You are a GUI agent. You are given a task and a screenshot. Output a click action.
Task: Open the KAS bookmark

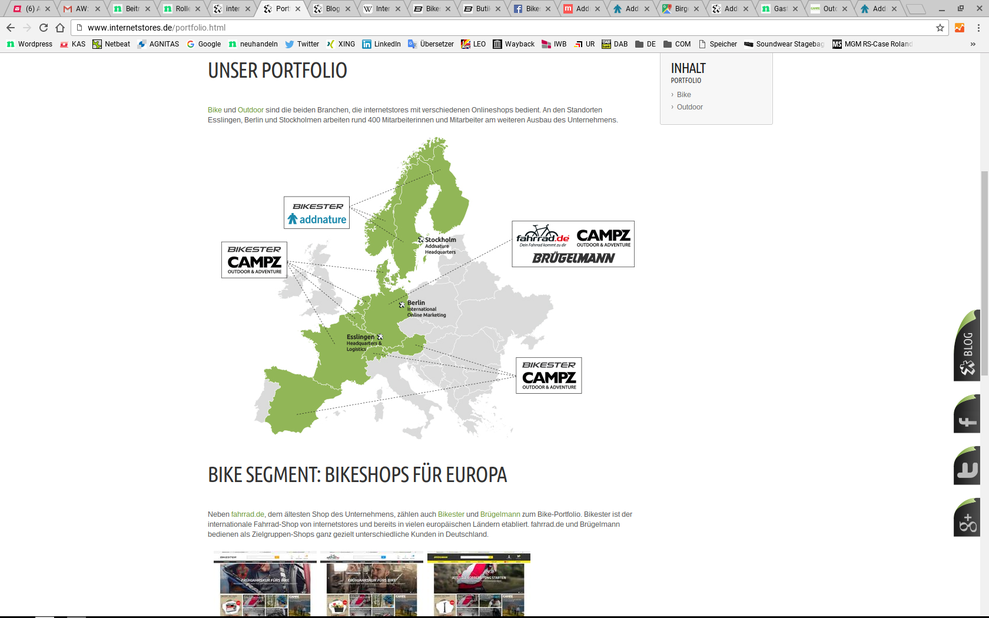pos(73,44)
